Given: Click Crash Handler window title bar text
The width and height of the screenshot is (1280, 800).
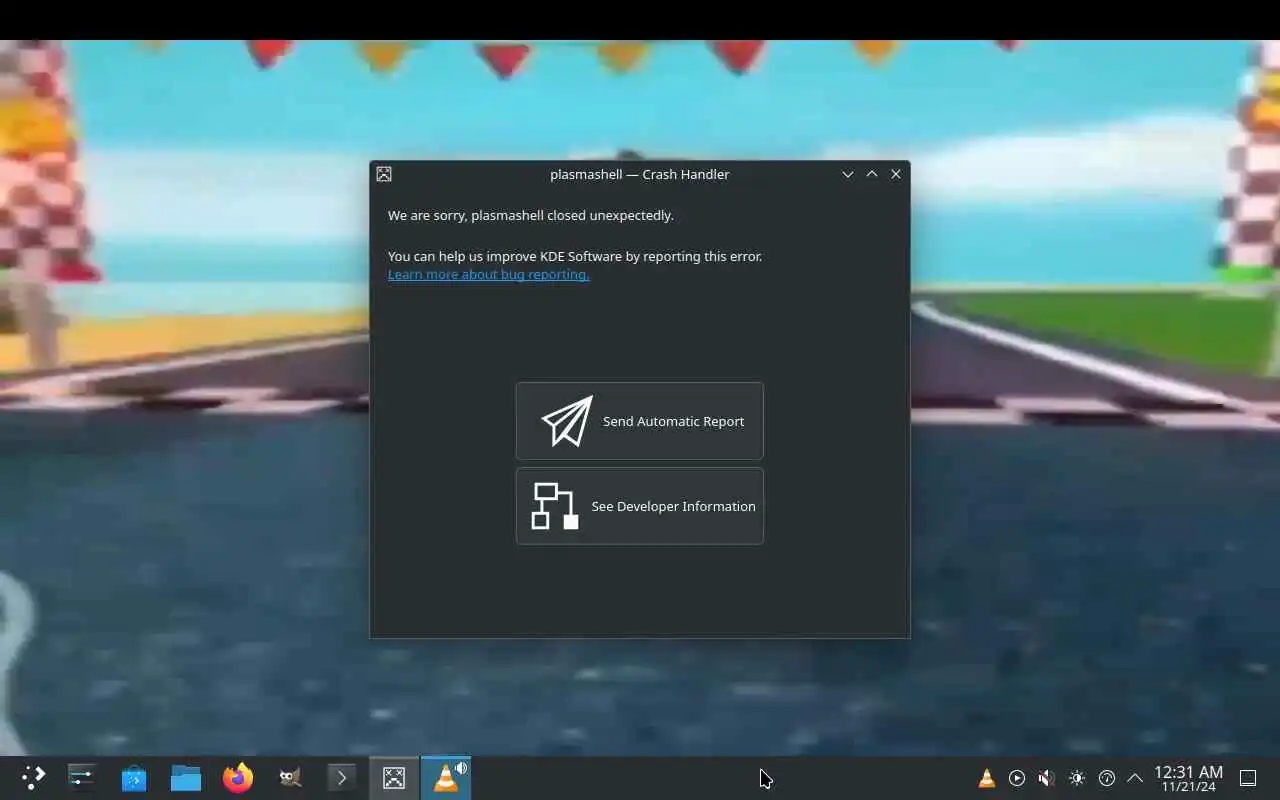Looking at the screenshot, I should (640, 174).
